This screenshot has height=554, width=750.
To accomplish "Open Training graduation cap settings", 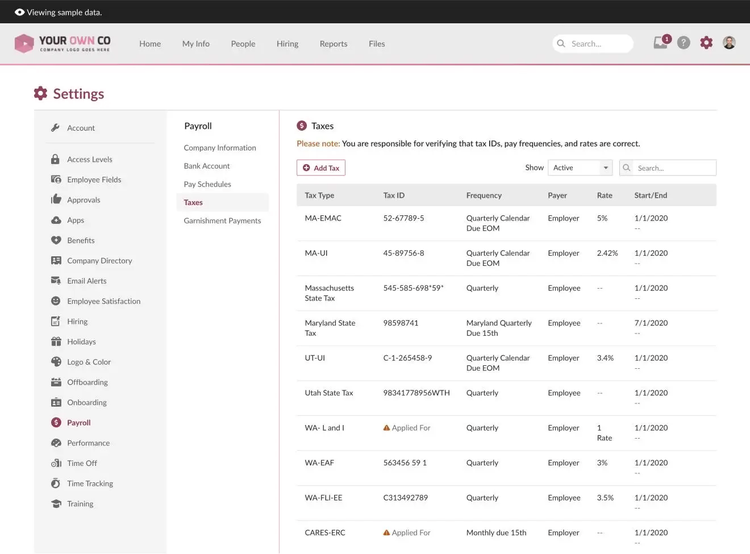I will [56, 504].
